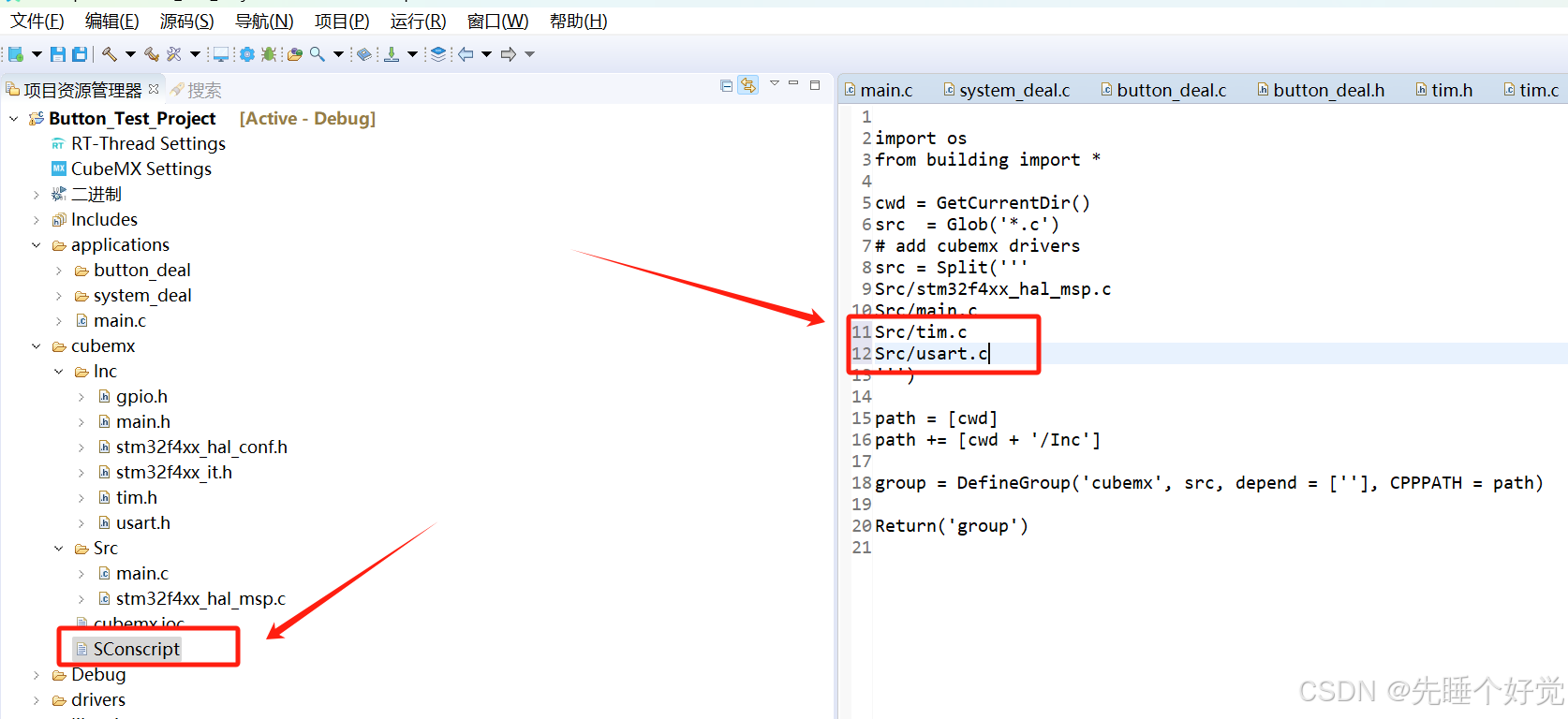Click the Save All (double floppy disk) icon
1568x719 pixels.
point(80,54)
